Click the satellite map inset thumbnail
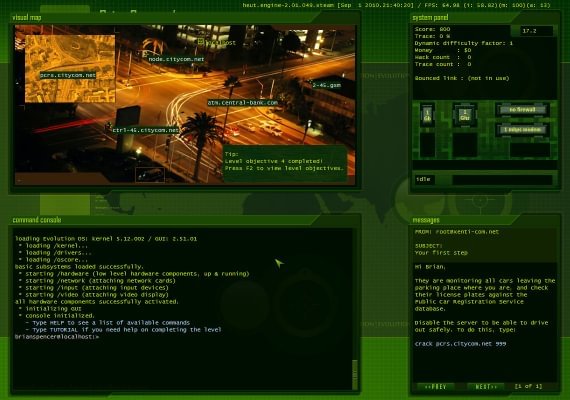Screen dimensions: 570x400 coord(70,68)
